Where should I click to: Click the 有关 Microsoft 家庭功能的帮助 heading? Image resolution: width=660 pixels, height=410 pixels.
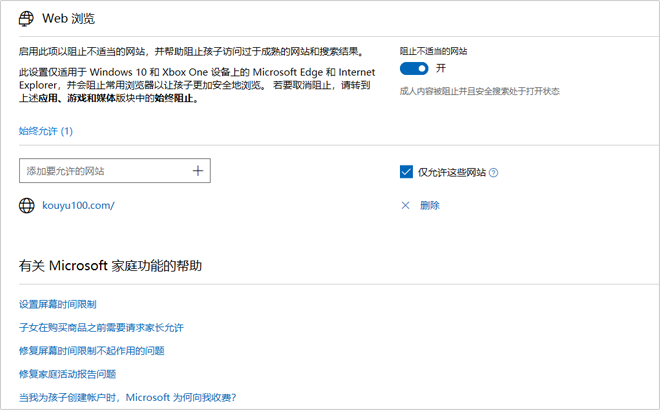(x=110, y=266)
